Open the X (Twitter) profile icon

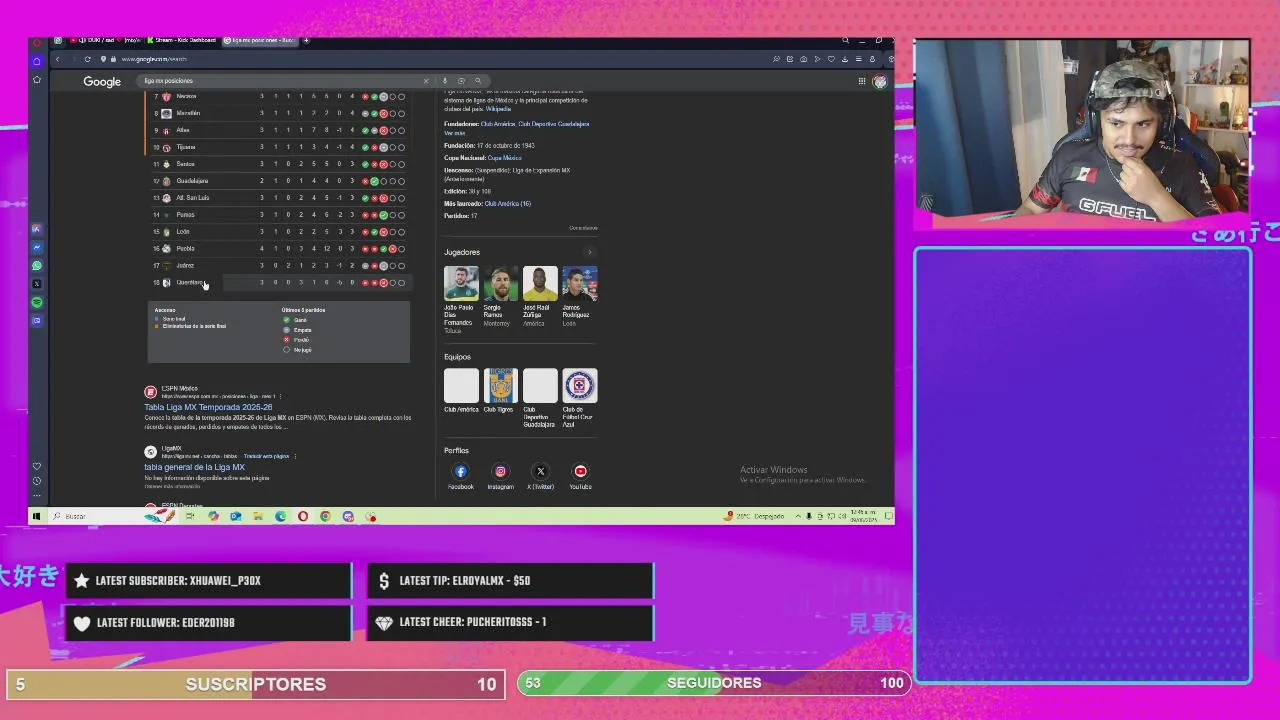coord(540,471)
